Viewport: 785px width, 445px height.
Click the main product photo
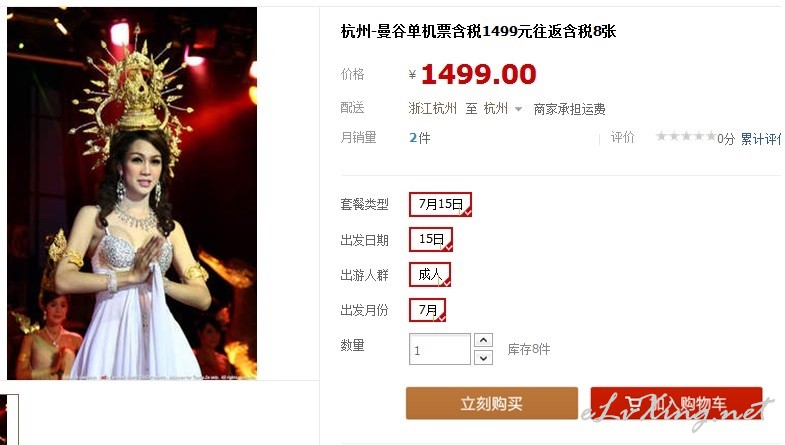click(132, 193)
